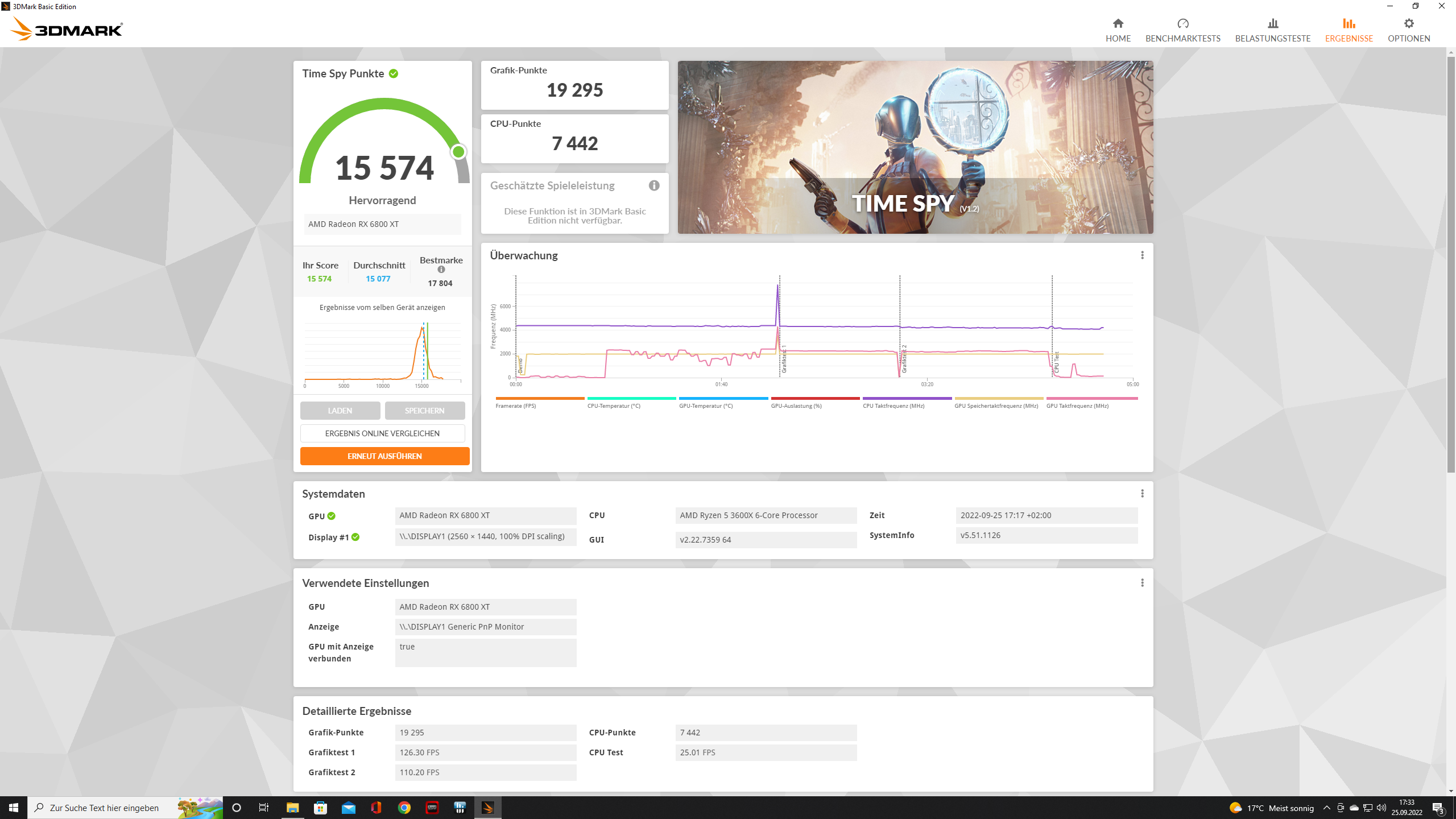Toggle the Framerate (FPS) series in legend
Image resolution: width=1456 pixels, height=819 pixels.
pos(515,406)
